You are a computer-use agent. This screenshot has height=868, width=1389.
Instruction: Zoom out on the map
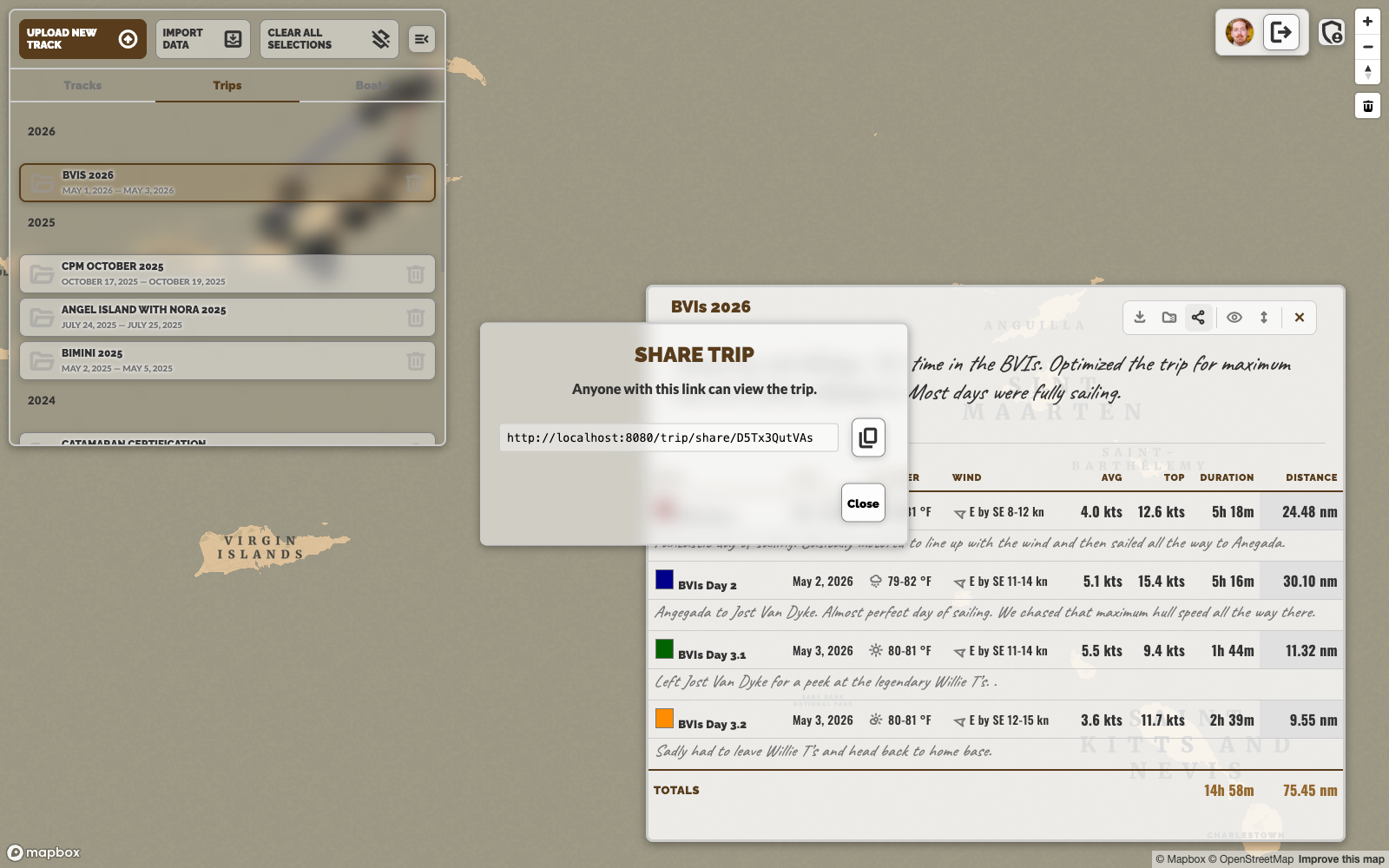coord(1367,47)
